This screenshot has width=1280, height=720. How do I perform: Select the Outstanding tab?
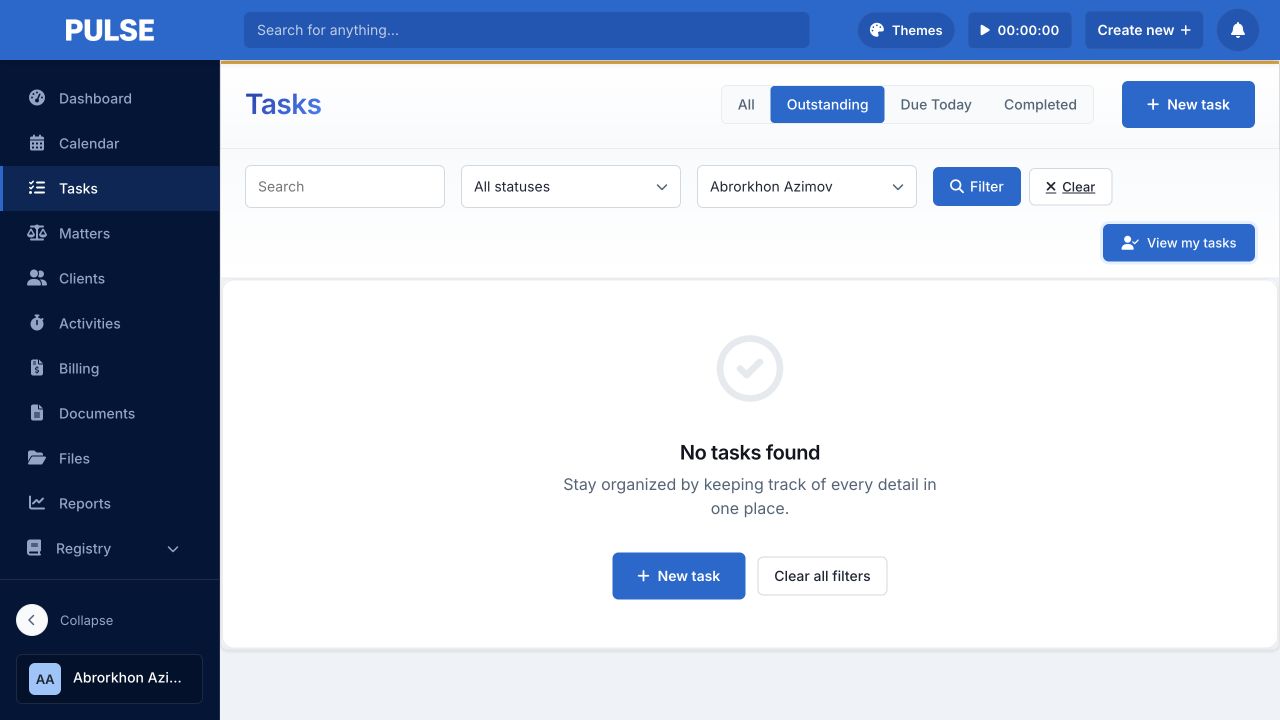(x=827, y=104)
